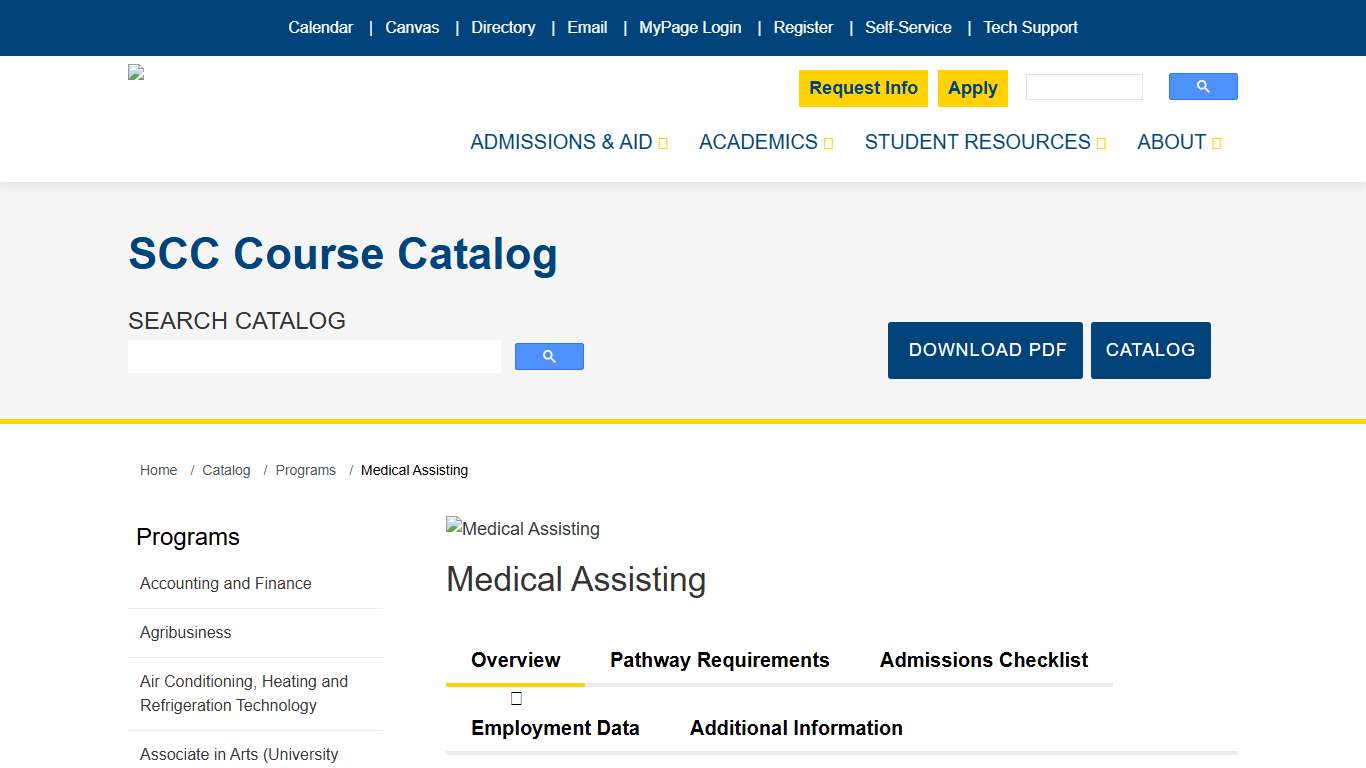Open the Tech Support page

pyautogui.click(x=1031, y=27)
